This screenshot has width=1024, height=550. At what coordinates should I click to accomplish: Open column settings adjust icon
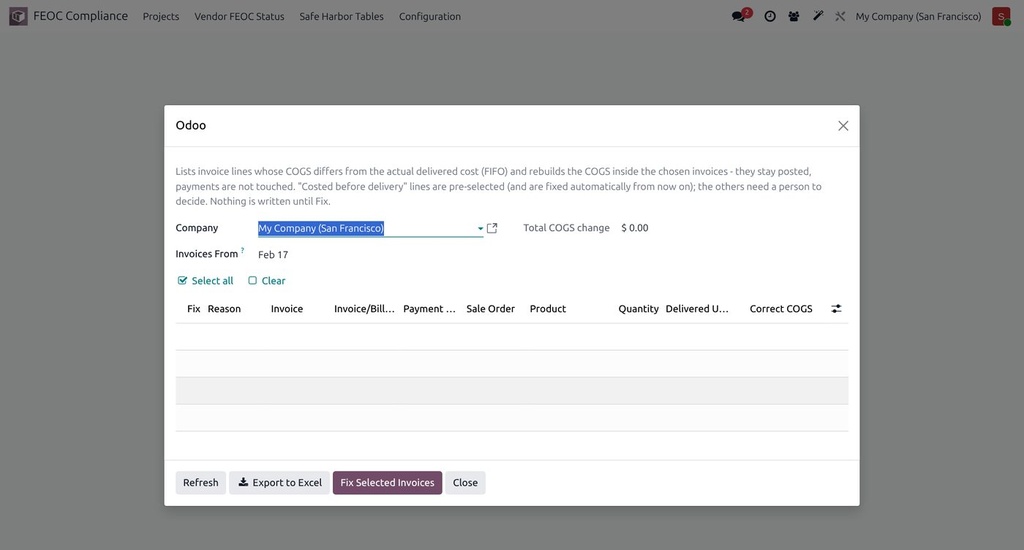point(836,308)
